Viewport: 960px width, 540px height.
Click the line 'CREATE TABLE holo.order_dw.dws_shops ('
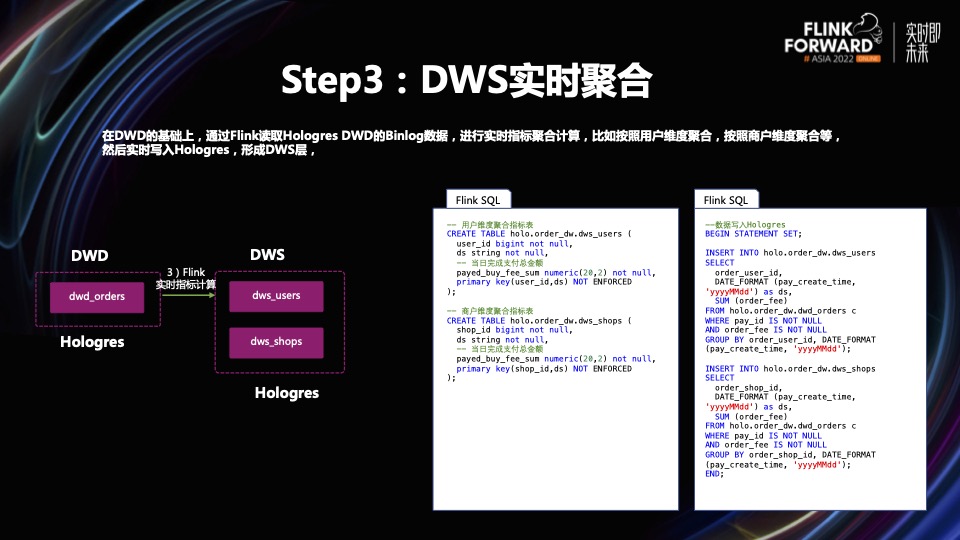(539, 321)
